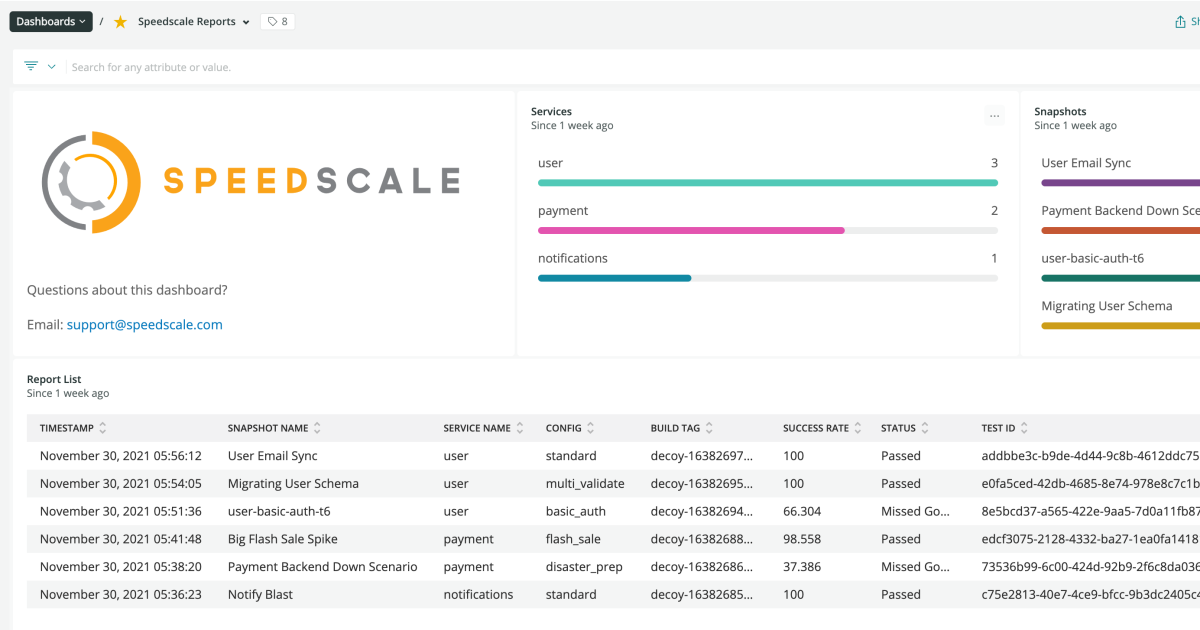Click the STATUS column header text
Viewport: 1200px width, 630px height.
898,428
